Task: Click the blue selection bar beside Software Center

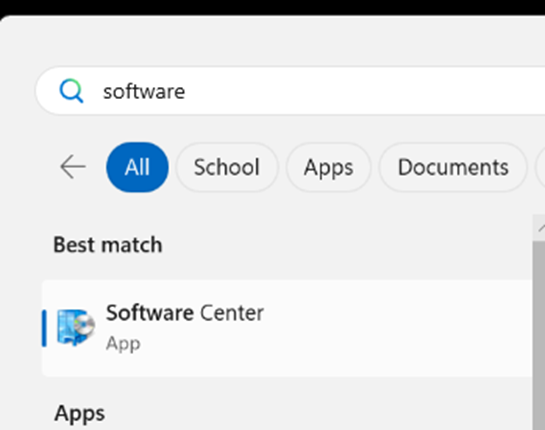Action: pos(44,328)
